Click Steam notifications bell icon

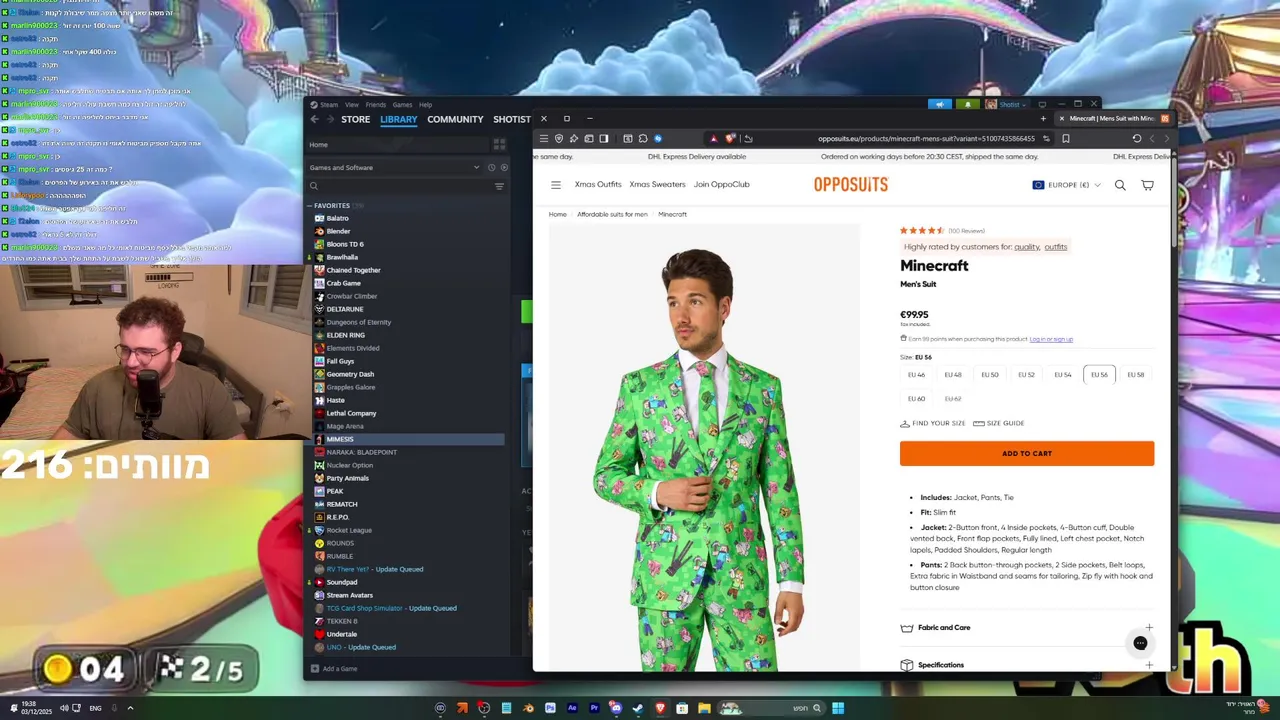pos(967,104)
